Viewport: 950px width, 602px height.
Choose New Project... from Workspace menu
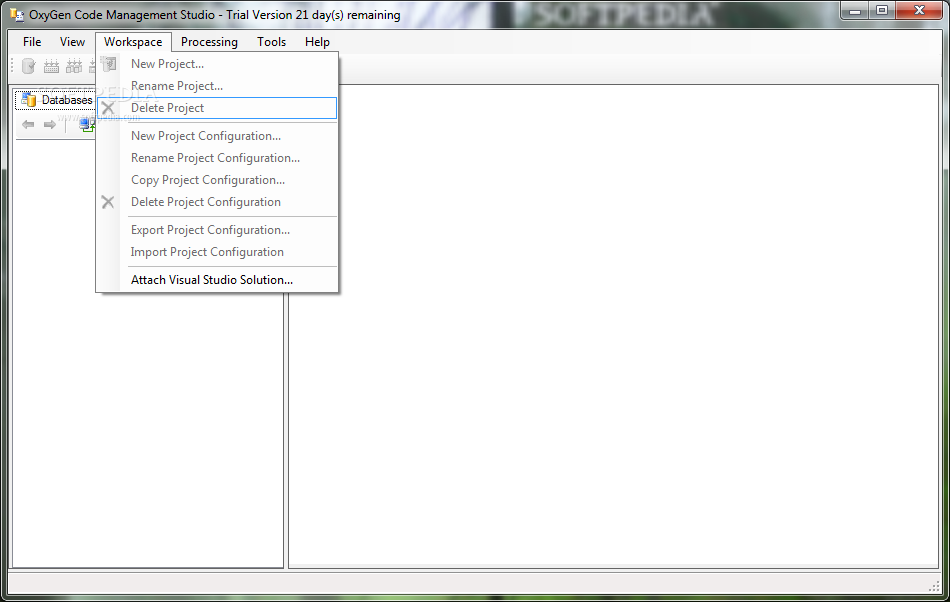point(217,64)
